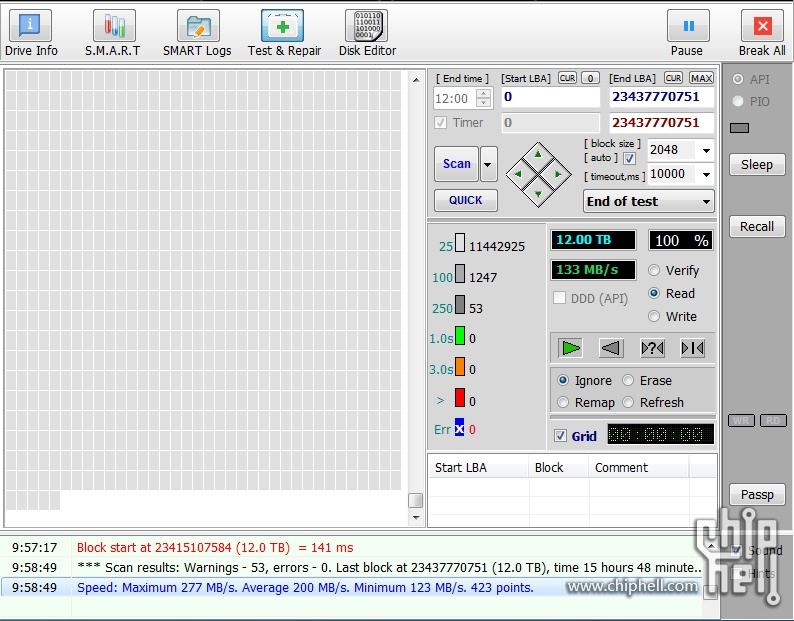Toggle the DDD (API) checkbox
This screenshot has width=794, height=621.
(x=560, y=298)
